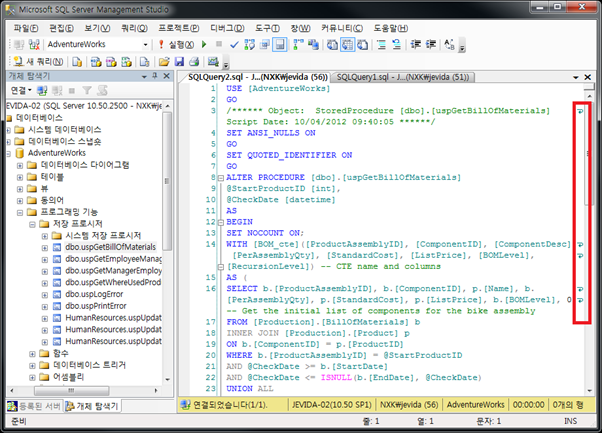This screenshot has height=433, width=602.
Task: Expand the 데이터베이스 트리거 folder node
Action: tap(32, 366)
